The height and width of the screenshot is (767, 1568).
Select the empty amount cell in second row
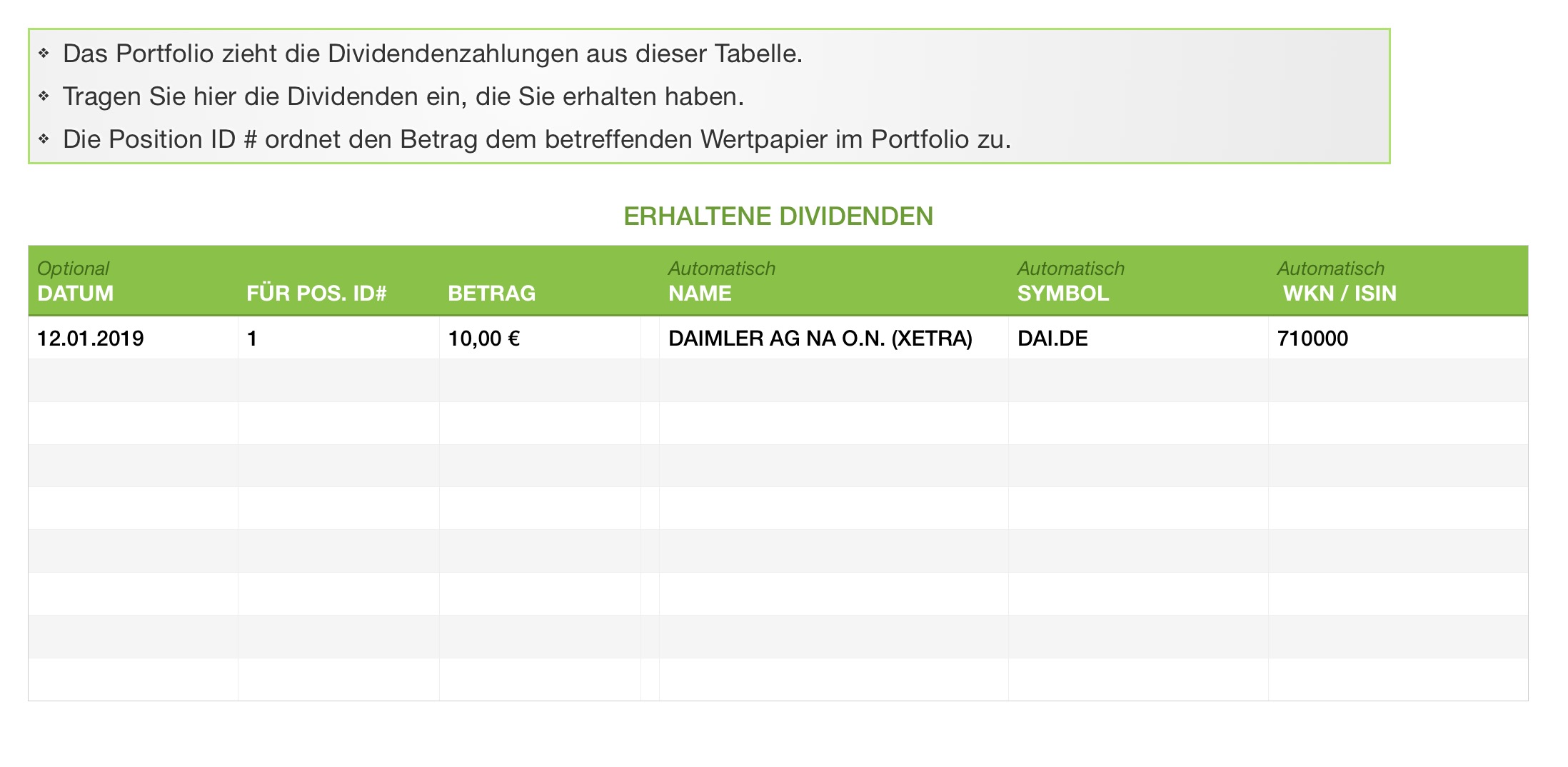[x=539, y=381]
